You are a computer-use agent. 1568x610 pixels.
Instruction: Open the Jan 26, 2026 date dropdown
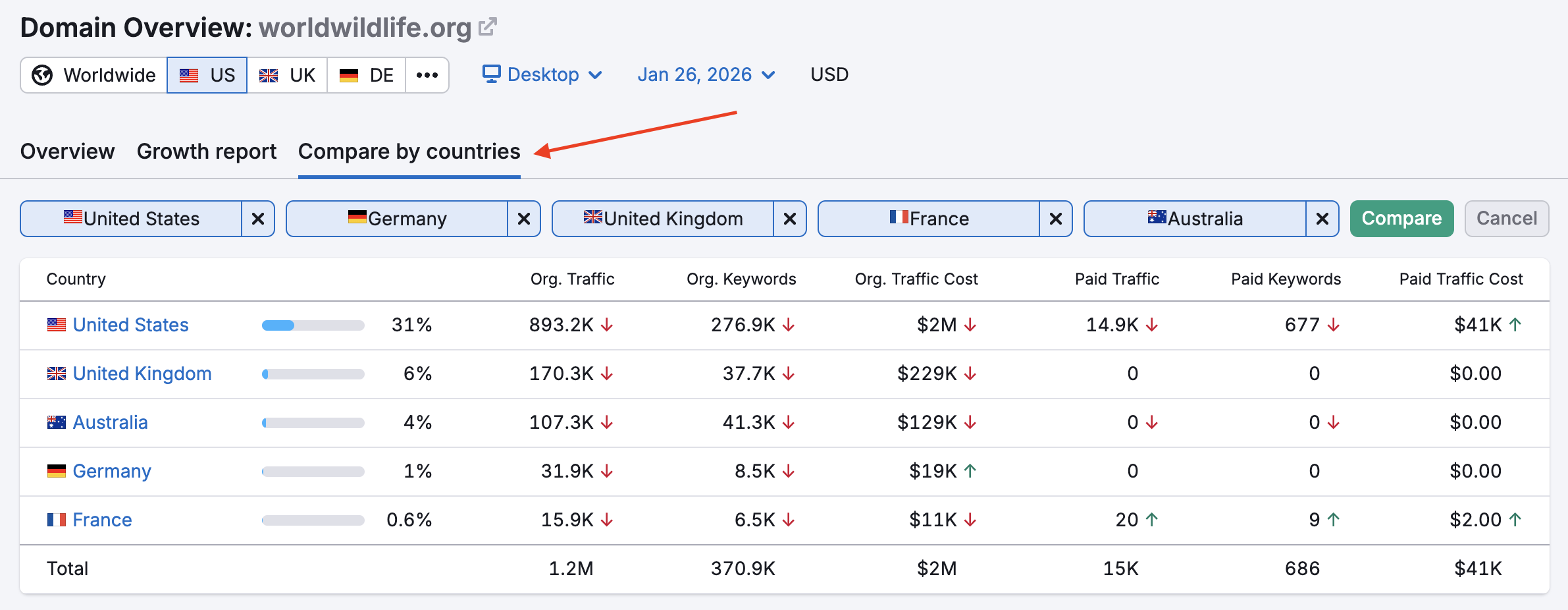(768, 74)
